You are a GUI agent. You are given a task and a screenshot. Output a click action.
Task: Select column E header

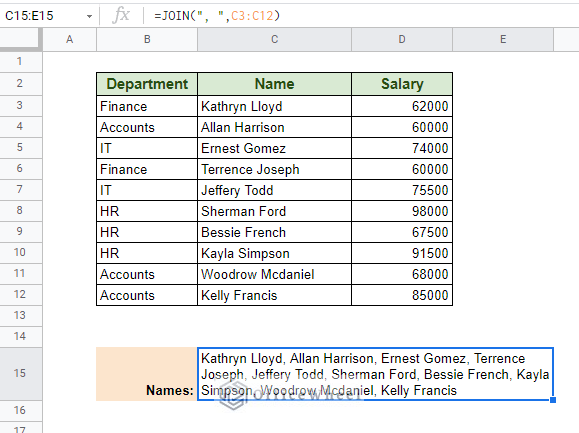coord(503,39)
